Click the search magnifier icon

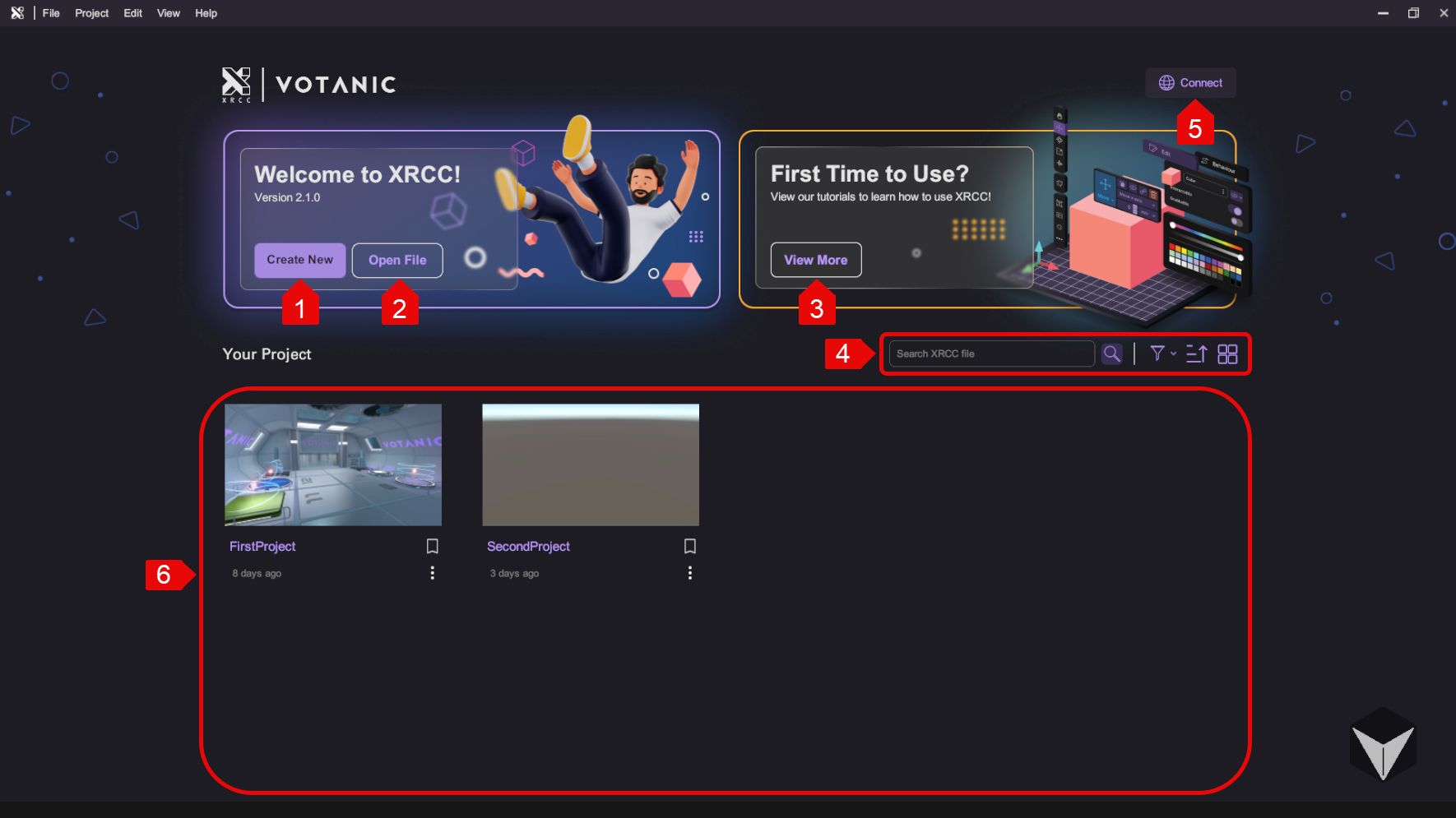pos(1111,354)
